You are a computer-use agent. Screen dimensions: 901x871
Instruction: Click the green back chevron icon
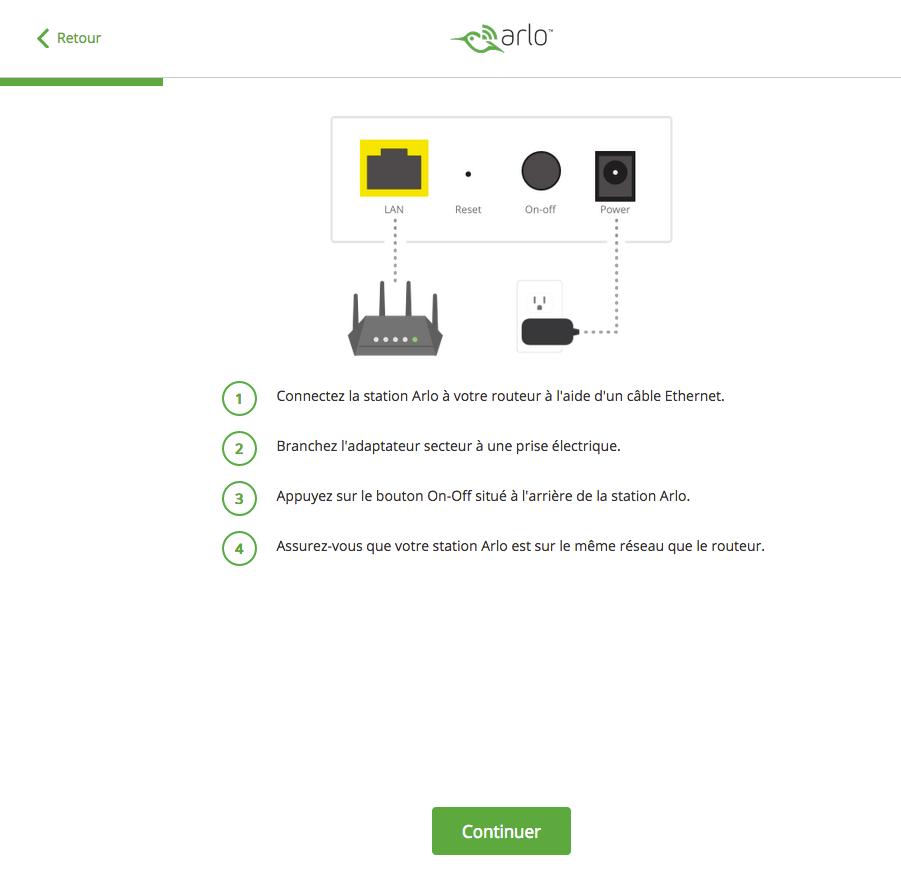click(43, 38)
